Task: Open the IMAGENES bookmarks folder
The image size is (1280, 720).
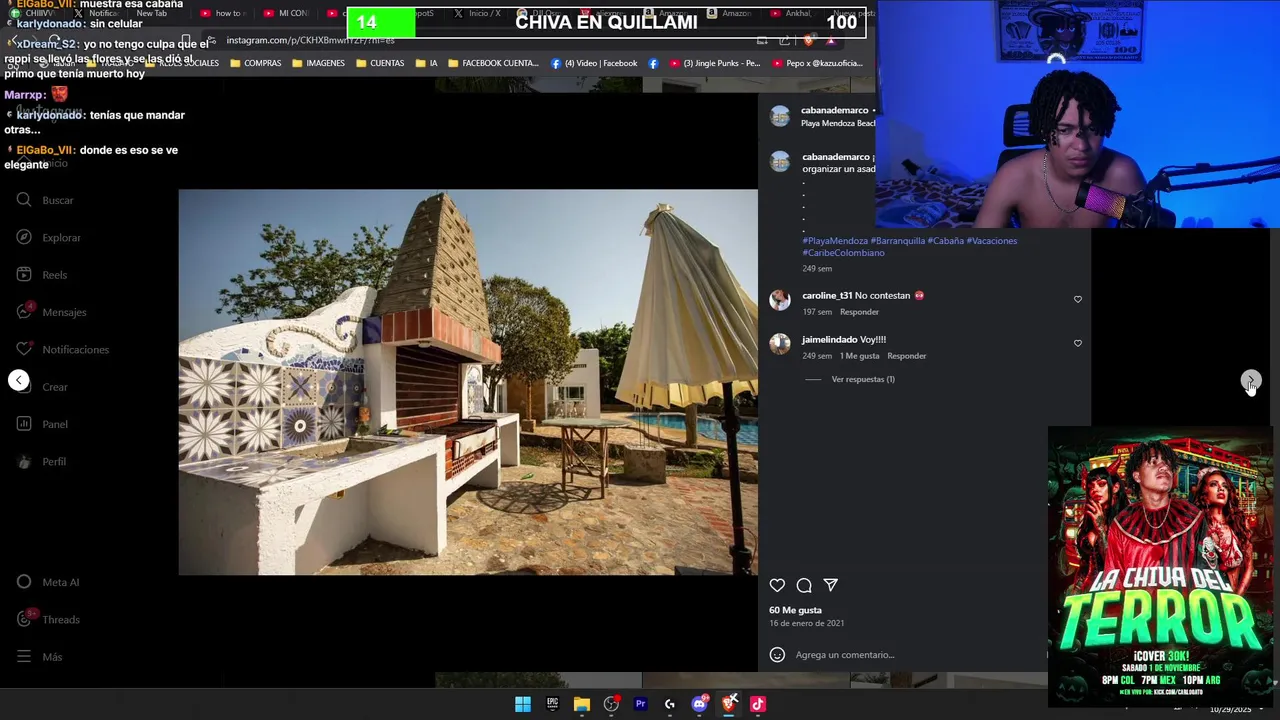Action: coord(318,63)
